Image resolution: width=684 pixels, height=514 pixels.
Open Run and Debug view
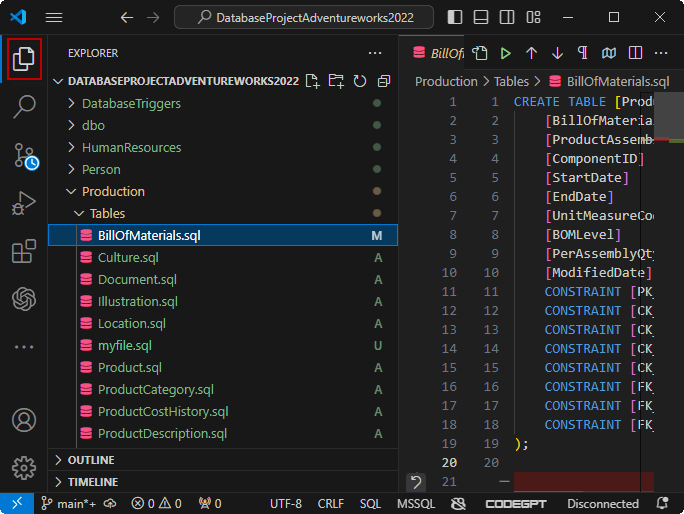[24, 204]
